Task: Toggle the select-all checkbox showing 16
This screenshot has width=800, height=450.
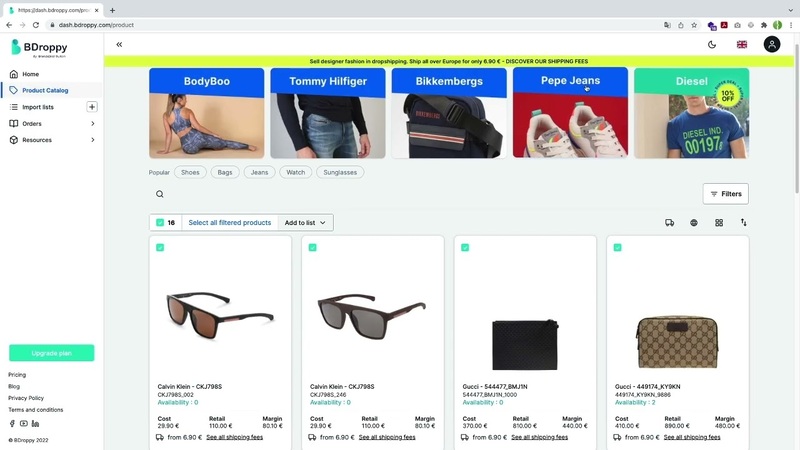Action: (160, 222)
